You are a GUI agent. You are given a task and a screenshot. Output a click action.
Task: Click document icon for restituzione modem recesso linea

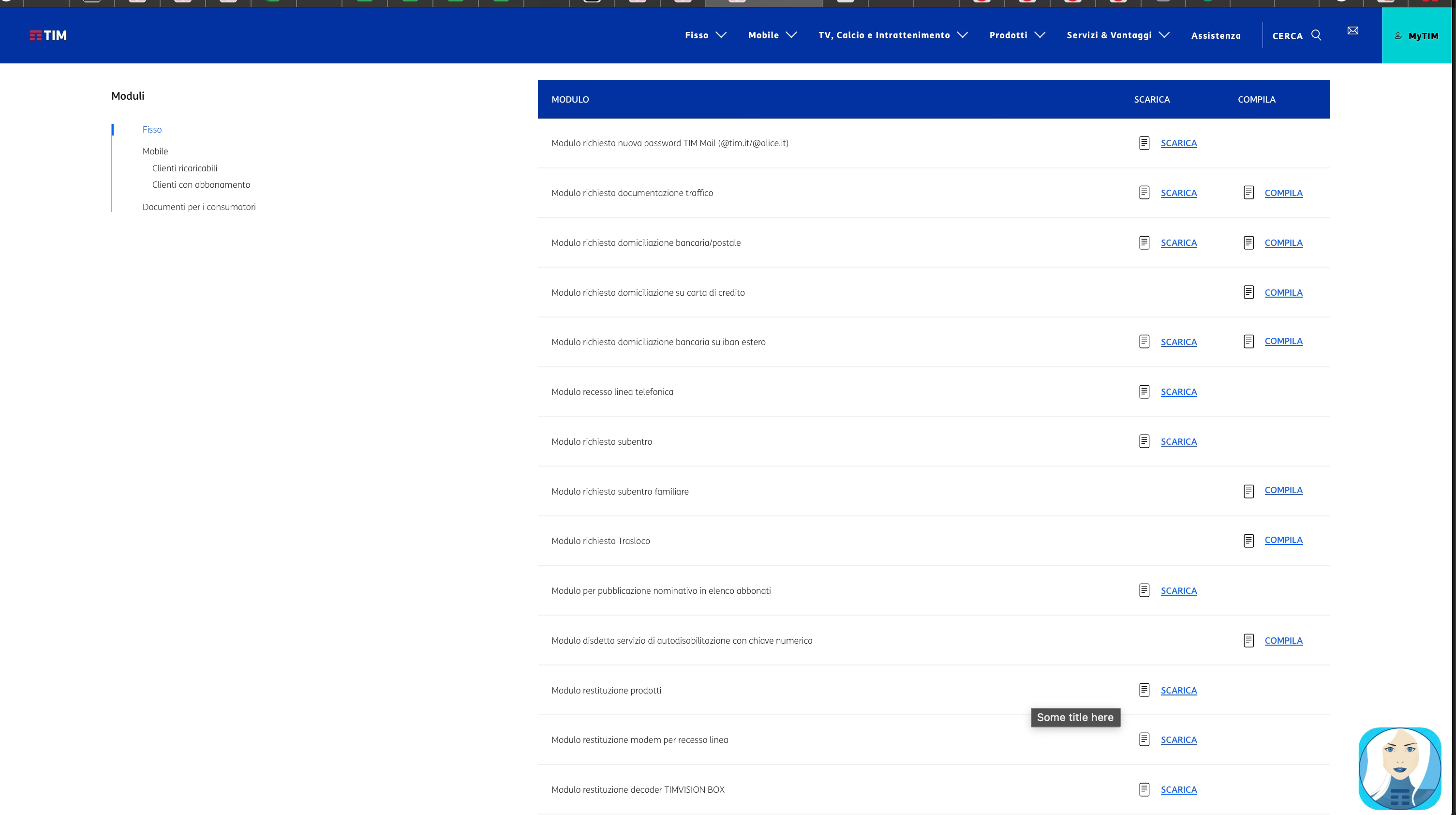pos(1144,740)
